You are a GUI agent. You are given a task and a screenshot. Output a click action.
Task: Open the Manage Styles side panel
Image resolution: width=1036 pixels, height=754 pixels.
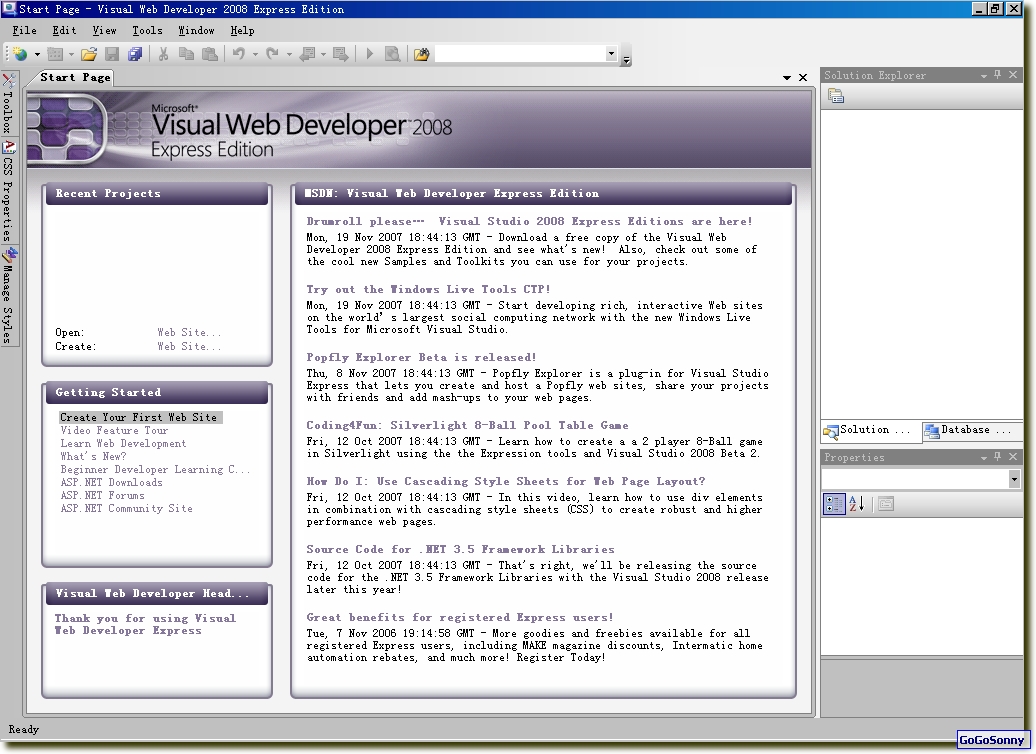(x=7, y=295)
